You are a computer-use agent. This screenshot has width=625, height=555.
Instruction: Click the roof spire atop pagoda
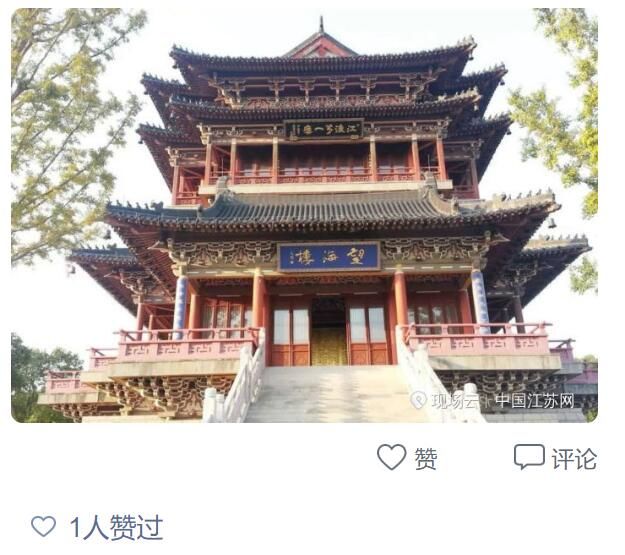321,25
